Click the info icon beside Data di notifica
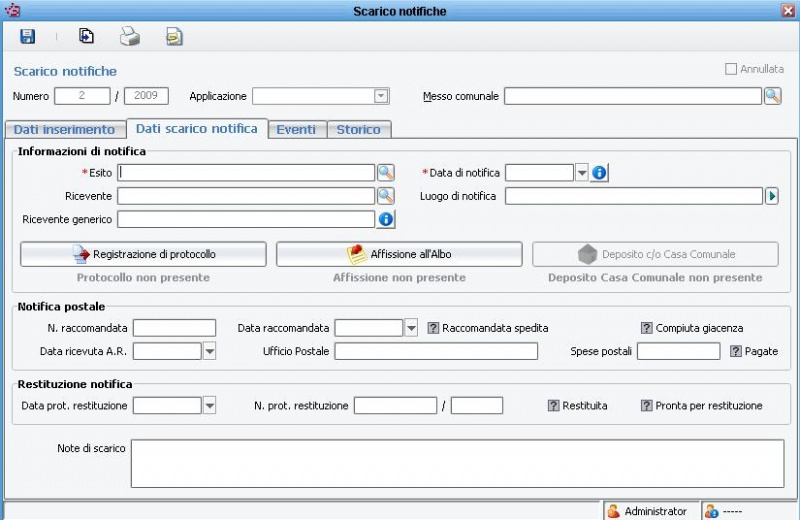 (599, 173)
